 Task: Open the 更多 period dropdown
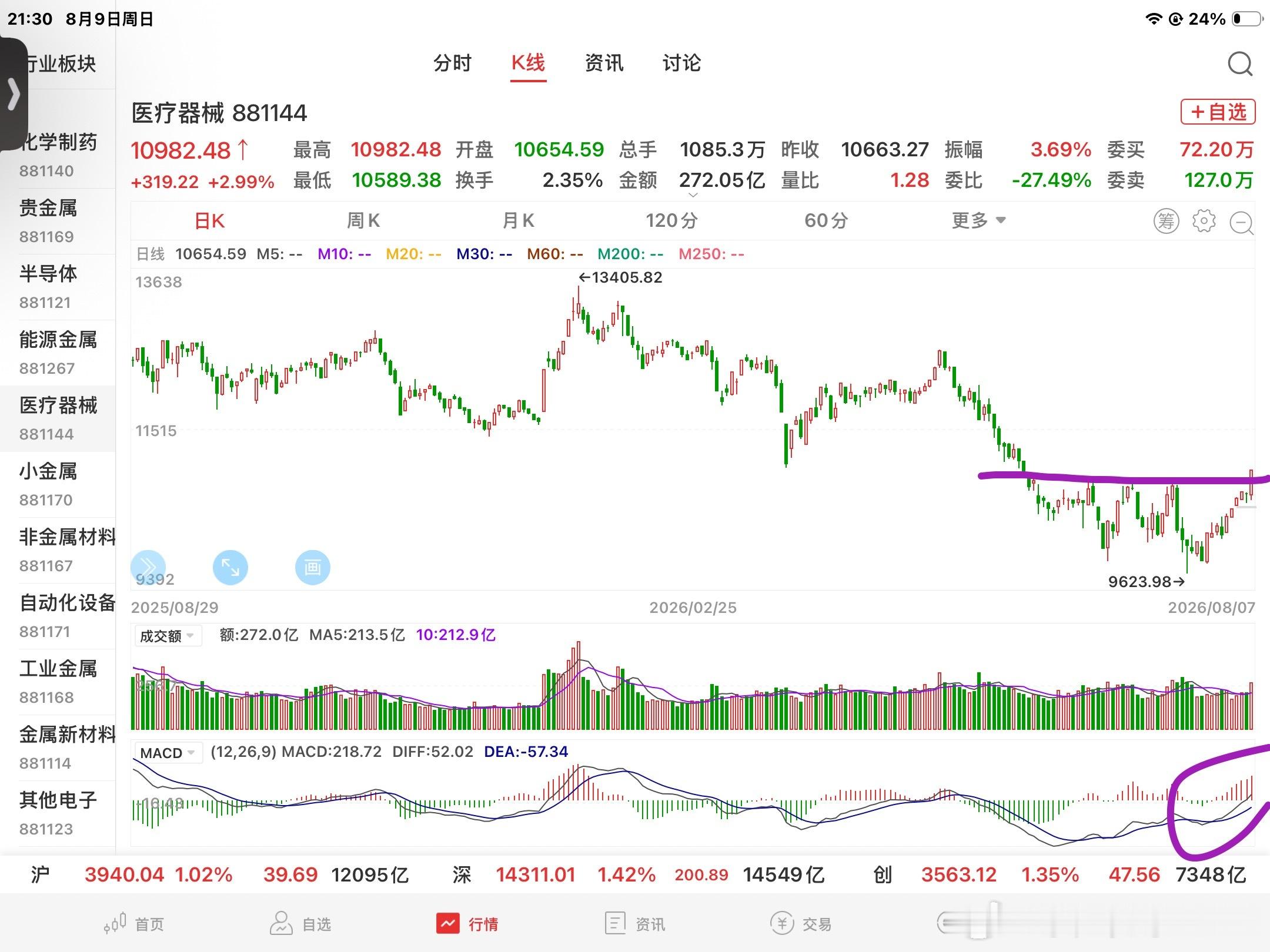click(979, 221)
